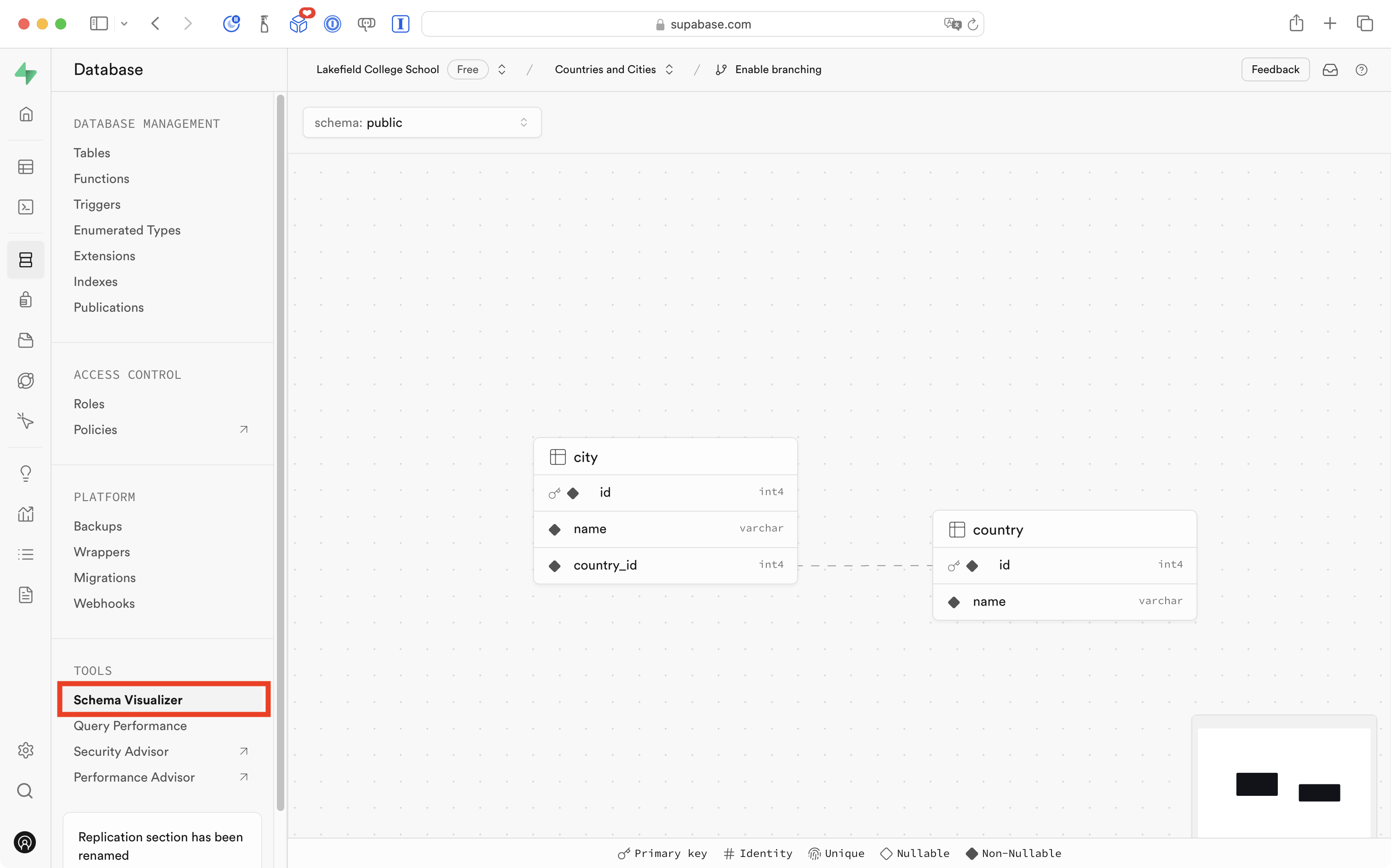Screen dimensions: 1391x868
Task: Open the Storage icon in sidebar
Action: point(26,340)
